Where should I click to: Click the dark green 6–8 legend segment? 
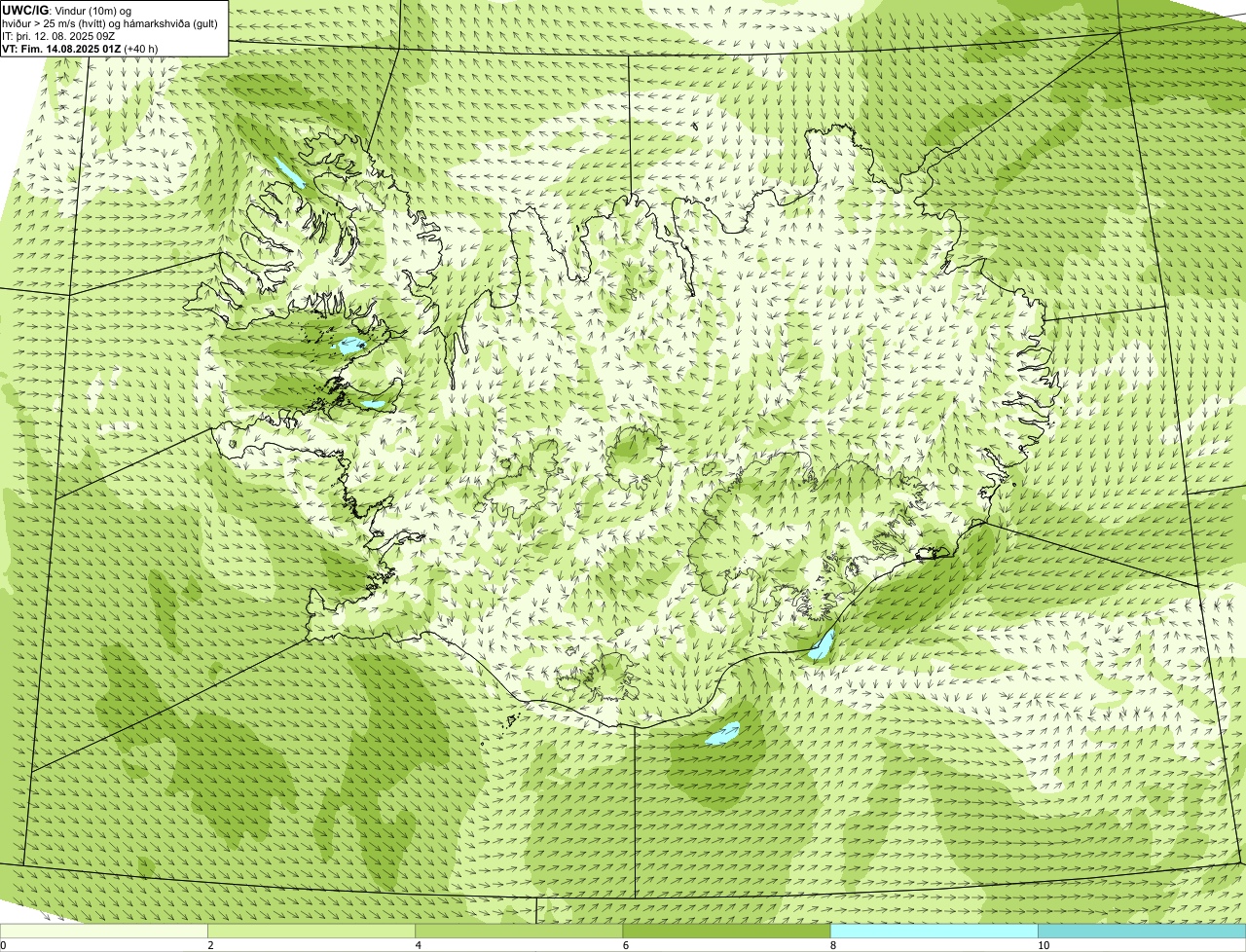pos(726,932)
